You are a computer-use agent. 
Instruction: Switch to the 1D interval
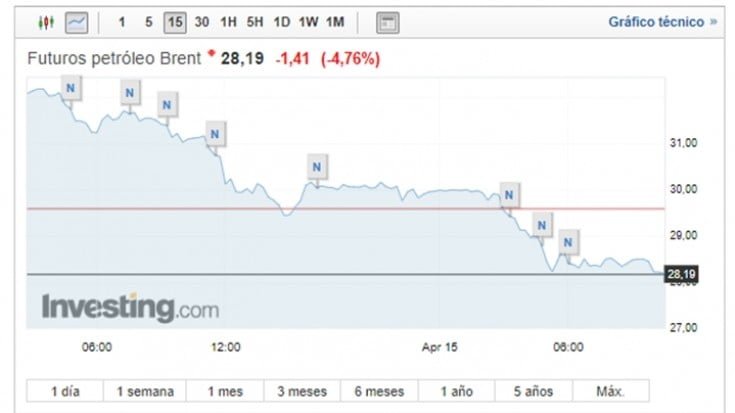(x=281, y=21)
